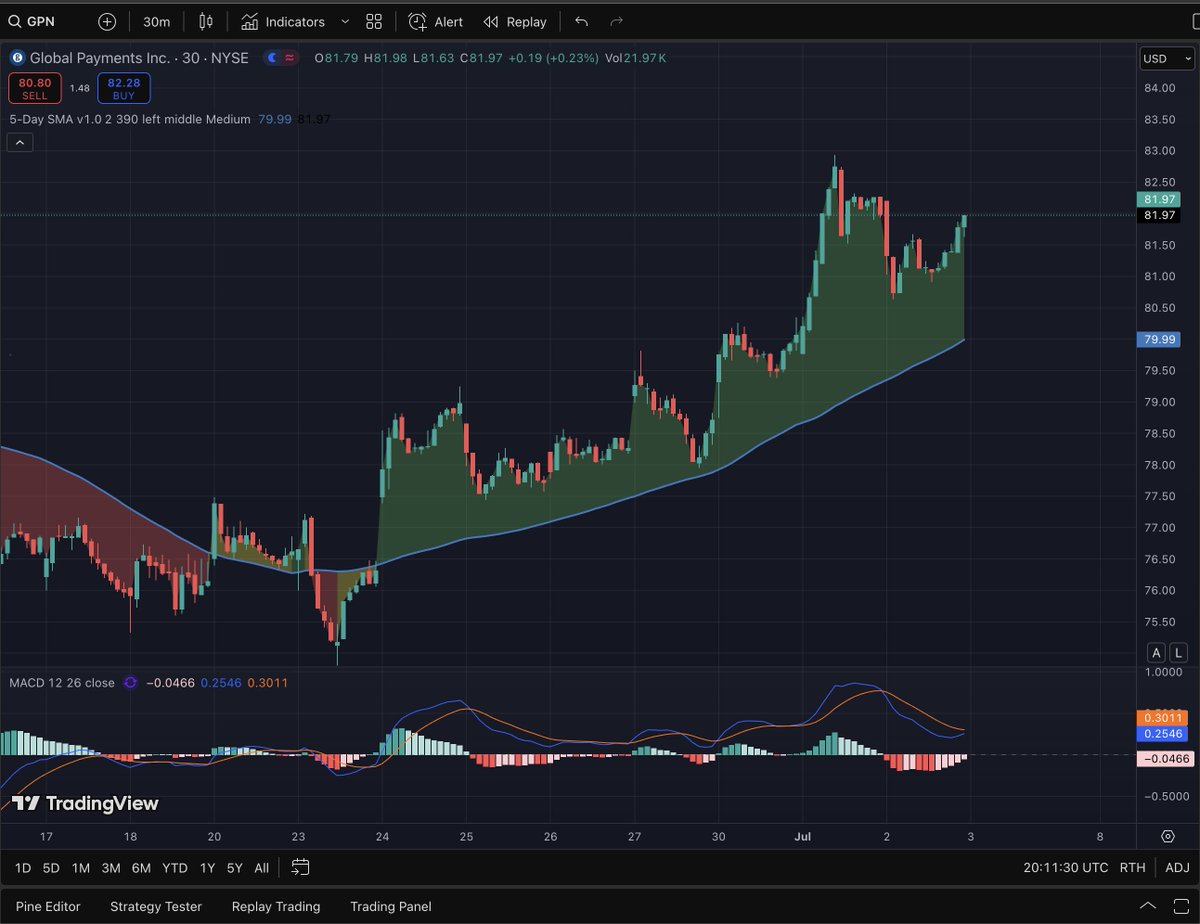Click the pink data-mode indicator icon
The width and height of the screenshot is (1200, 924).
[290, 58]
